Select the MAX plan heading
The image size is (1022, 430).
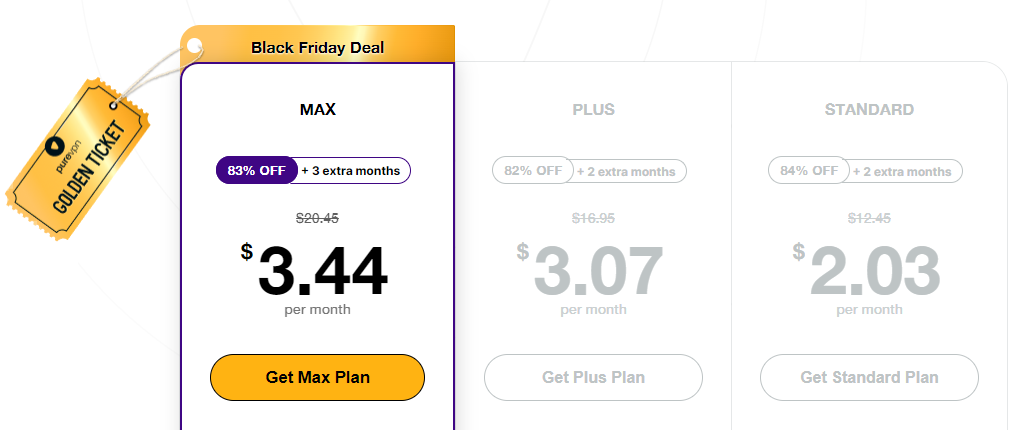click(317, 109)
